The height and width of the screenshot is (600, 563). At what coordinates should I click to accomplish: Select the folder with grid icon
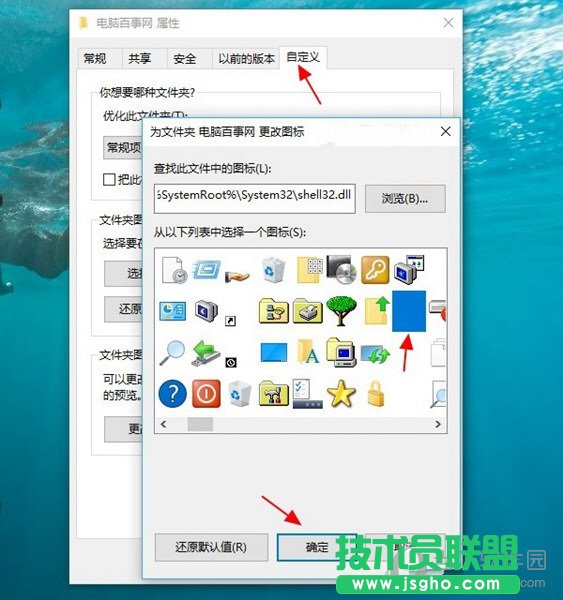coord(309,270)
